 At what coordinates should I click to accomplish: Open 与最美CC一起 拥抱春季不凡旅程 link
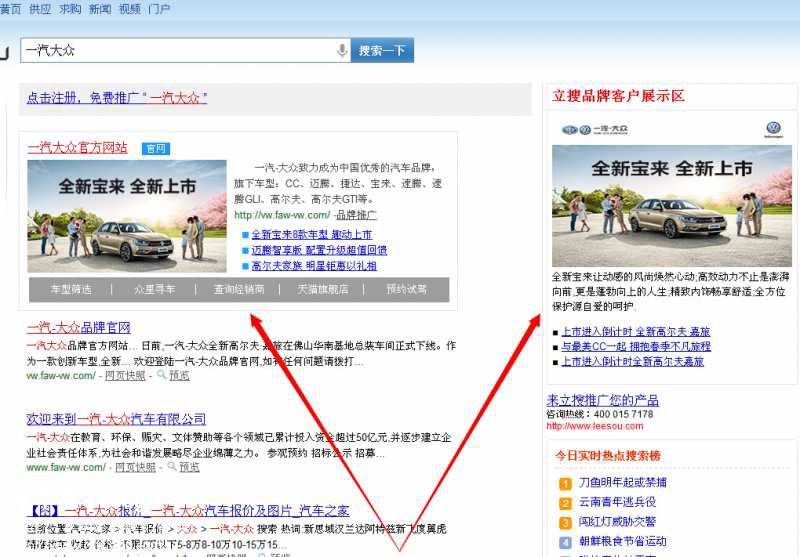tap(636, 347)
